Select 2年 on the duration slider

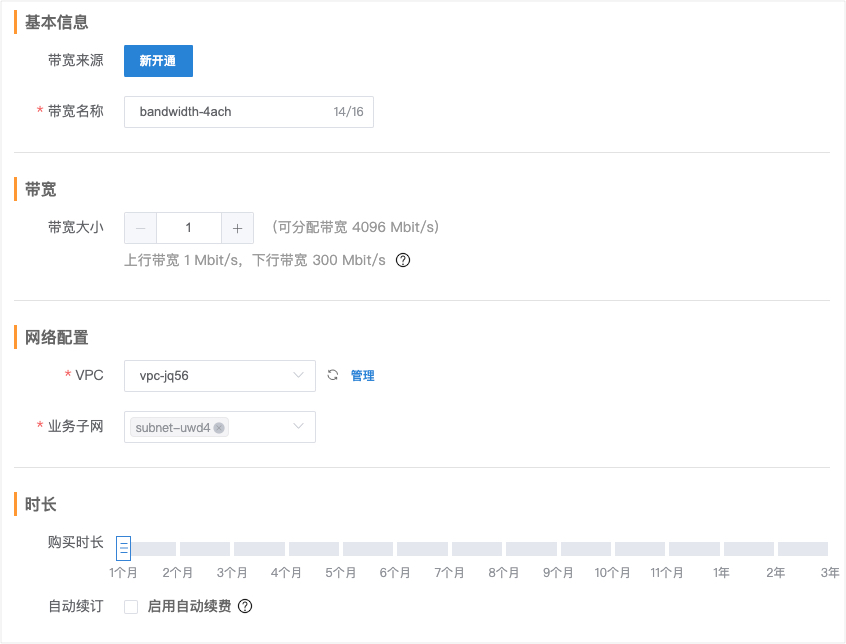(775, 549)
